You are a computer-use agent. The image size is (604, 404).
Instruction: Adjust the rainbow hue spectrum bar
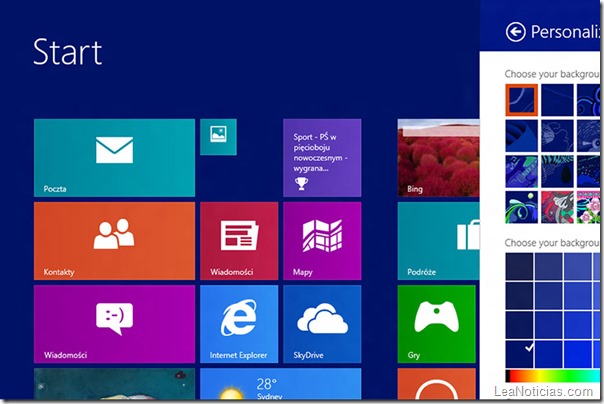(x=553, y=376)
